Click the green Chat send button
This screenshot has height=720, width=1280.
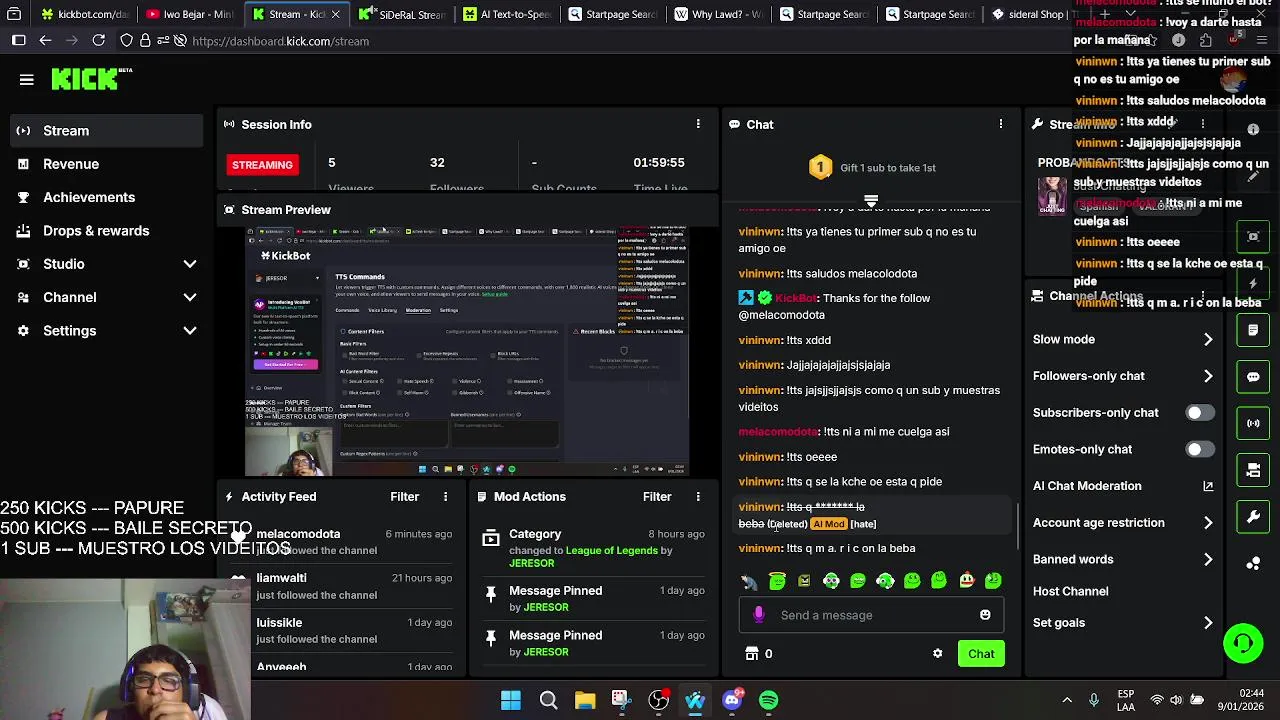click(x=981, y=654)
